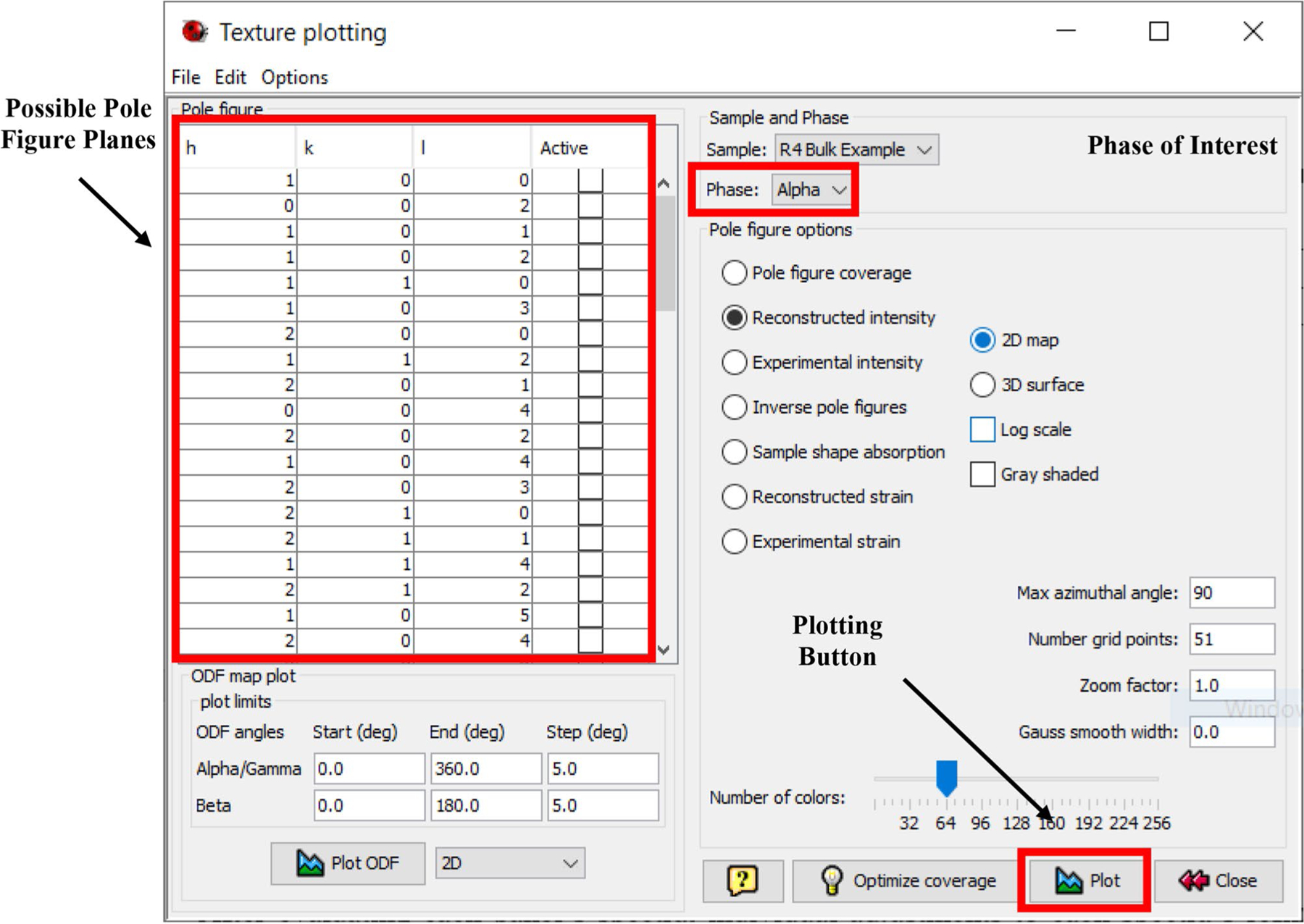The image size is (1304, 924).
Task: Open the Edit menu
Action: pos(230,77)
